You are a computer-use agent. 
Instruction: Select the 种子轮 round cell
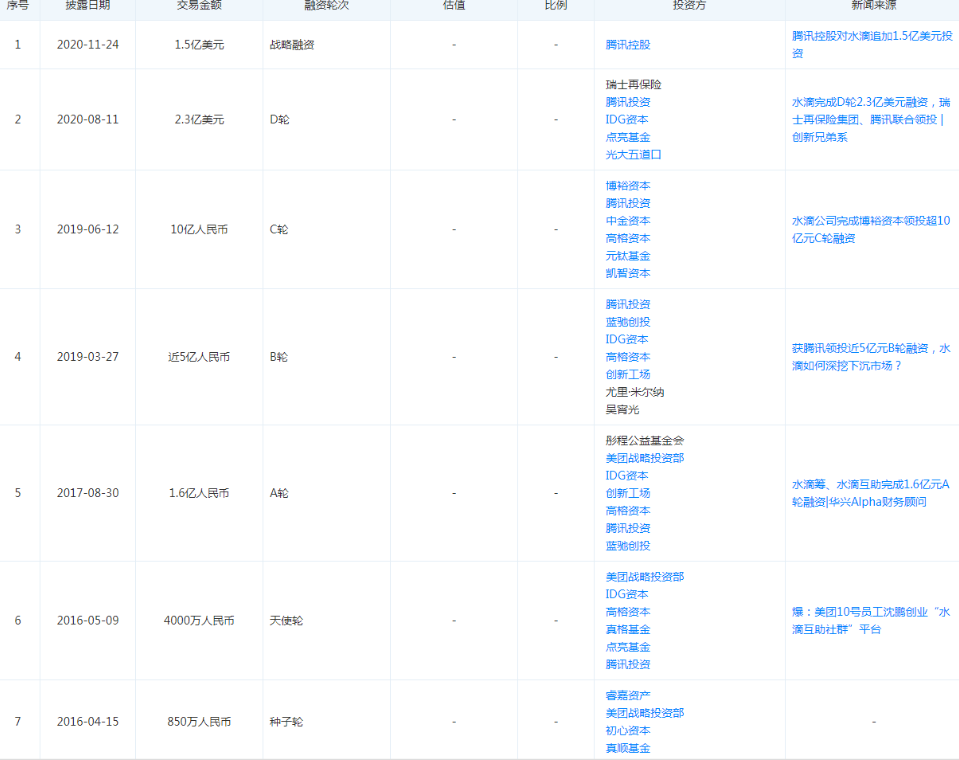(286, 722)
